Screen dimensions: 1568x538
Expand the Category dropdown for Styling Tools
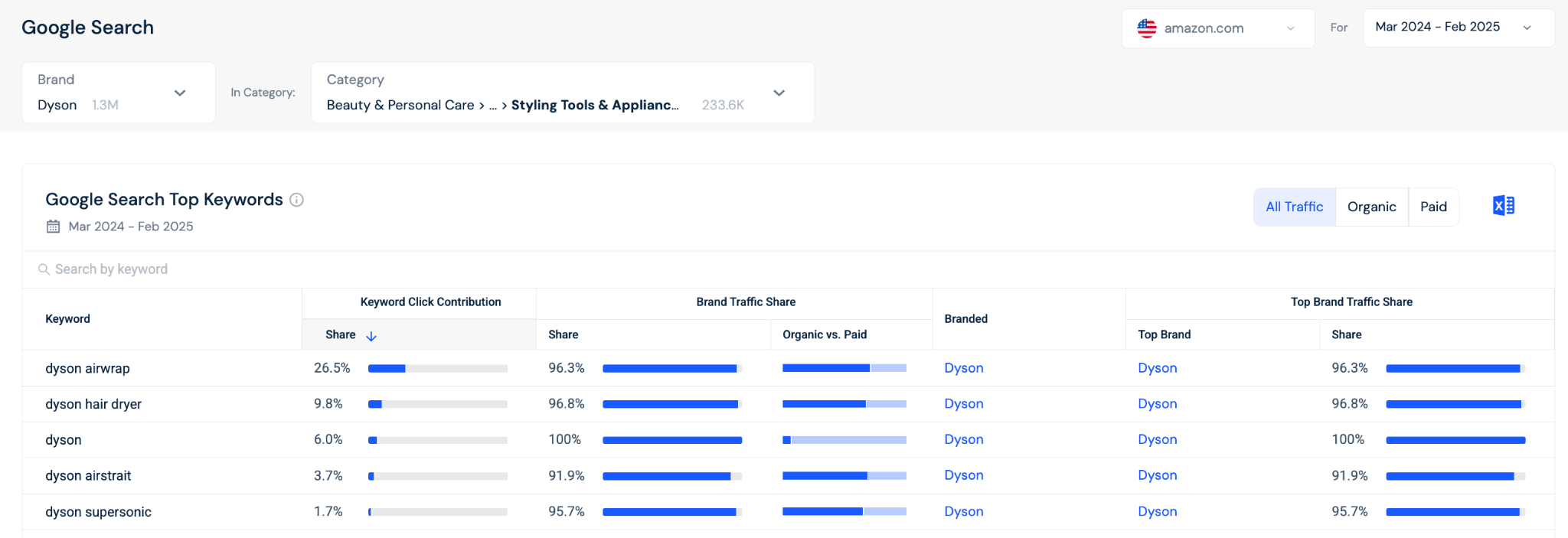563,93
